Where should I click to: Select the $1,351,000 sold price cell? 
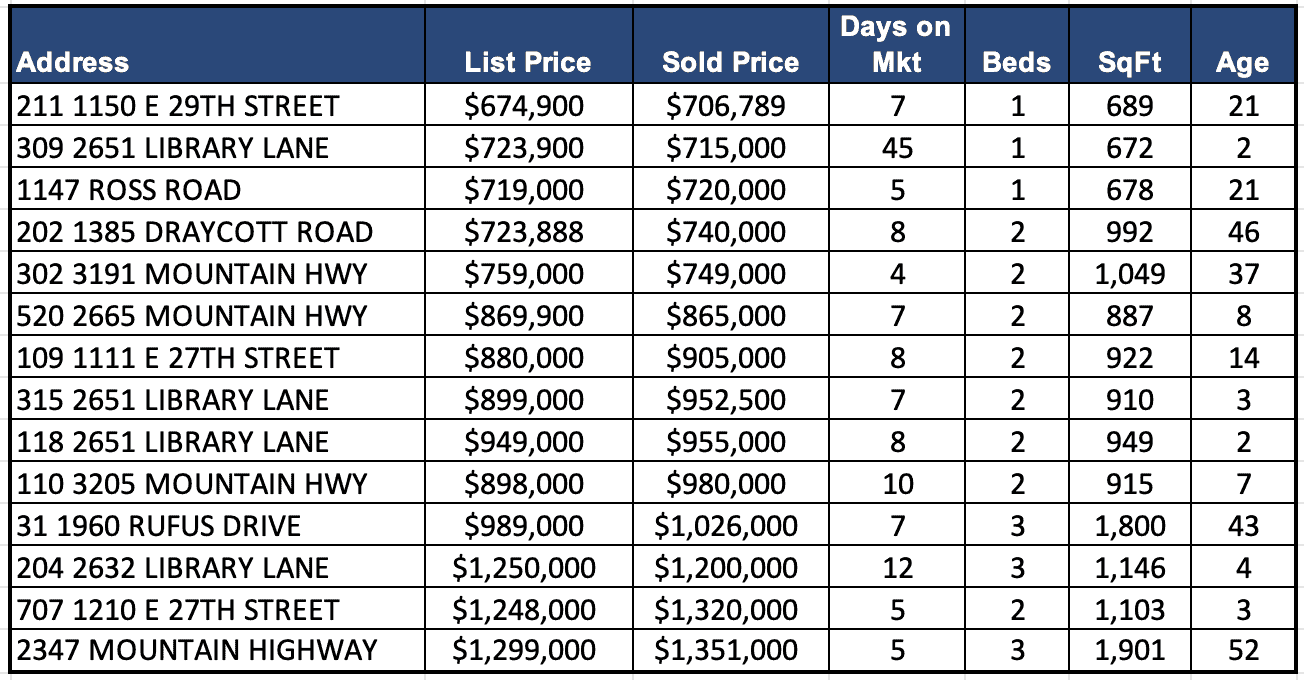click(x=726, y=652)
